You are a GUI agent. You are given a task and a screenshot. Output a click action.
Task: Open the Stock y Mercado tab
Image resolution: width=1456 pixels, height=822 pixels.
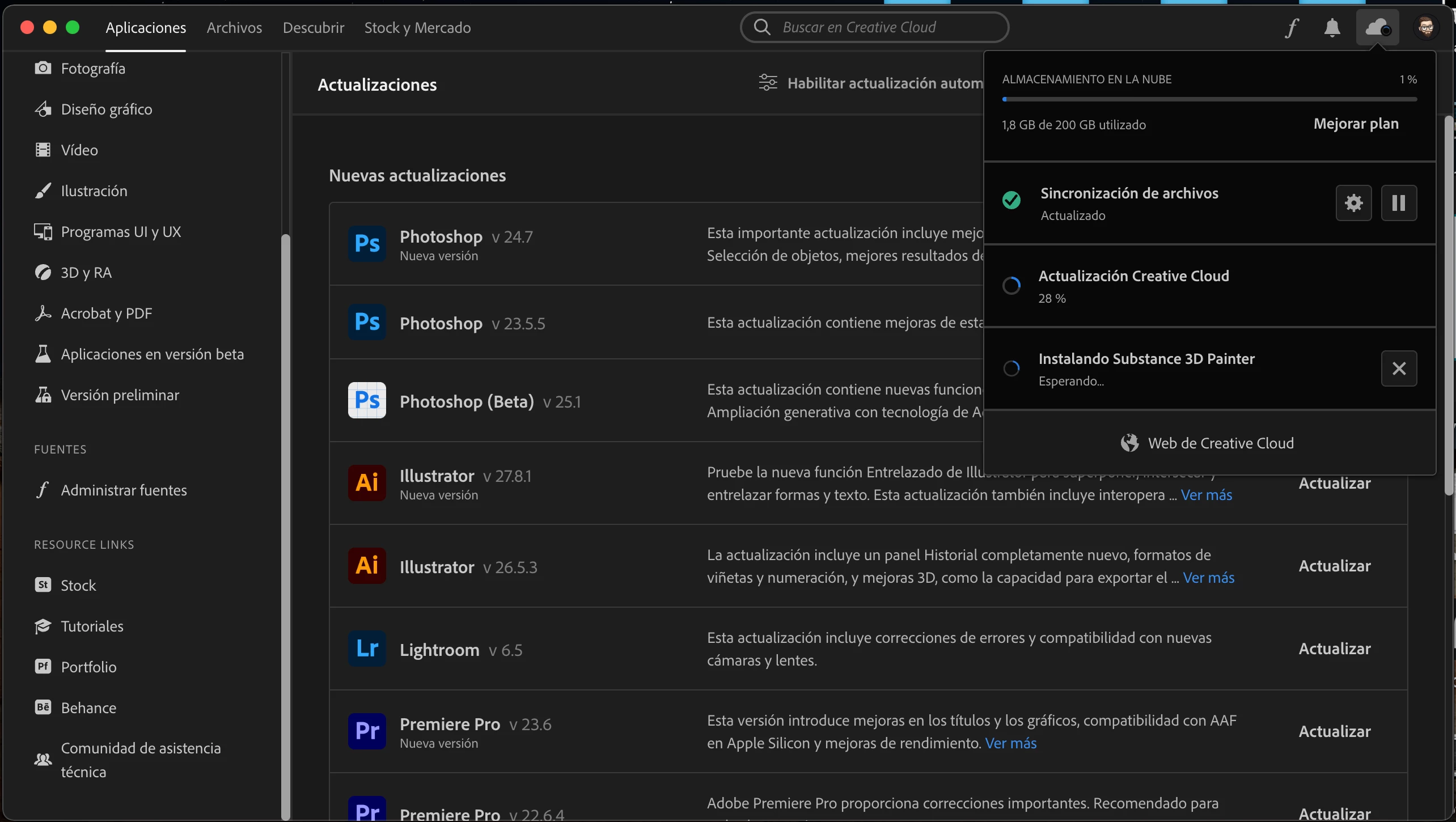coord(417,28)
